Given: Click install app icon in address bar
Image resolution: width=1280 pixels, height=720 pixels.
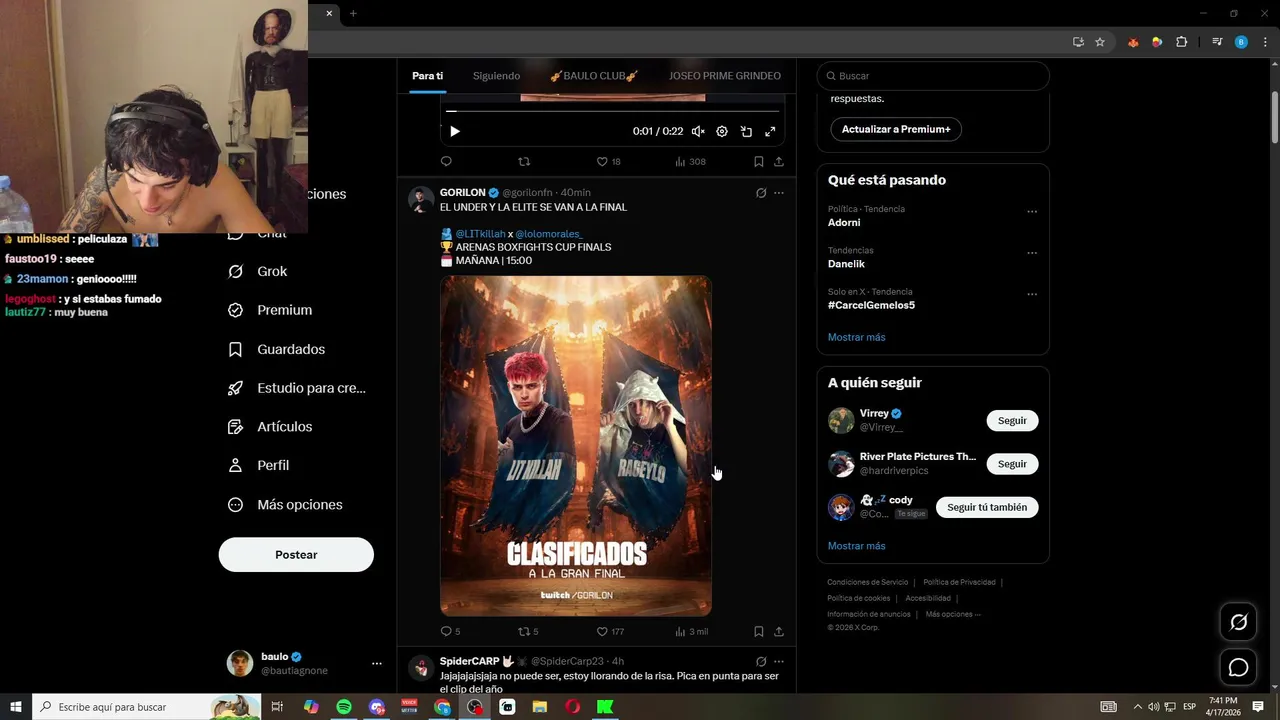Looking at the screenshot, I should tap(1078, 42).
